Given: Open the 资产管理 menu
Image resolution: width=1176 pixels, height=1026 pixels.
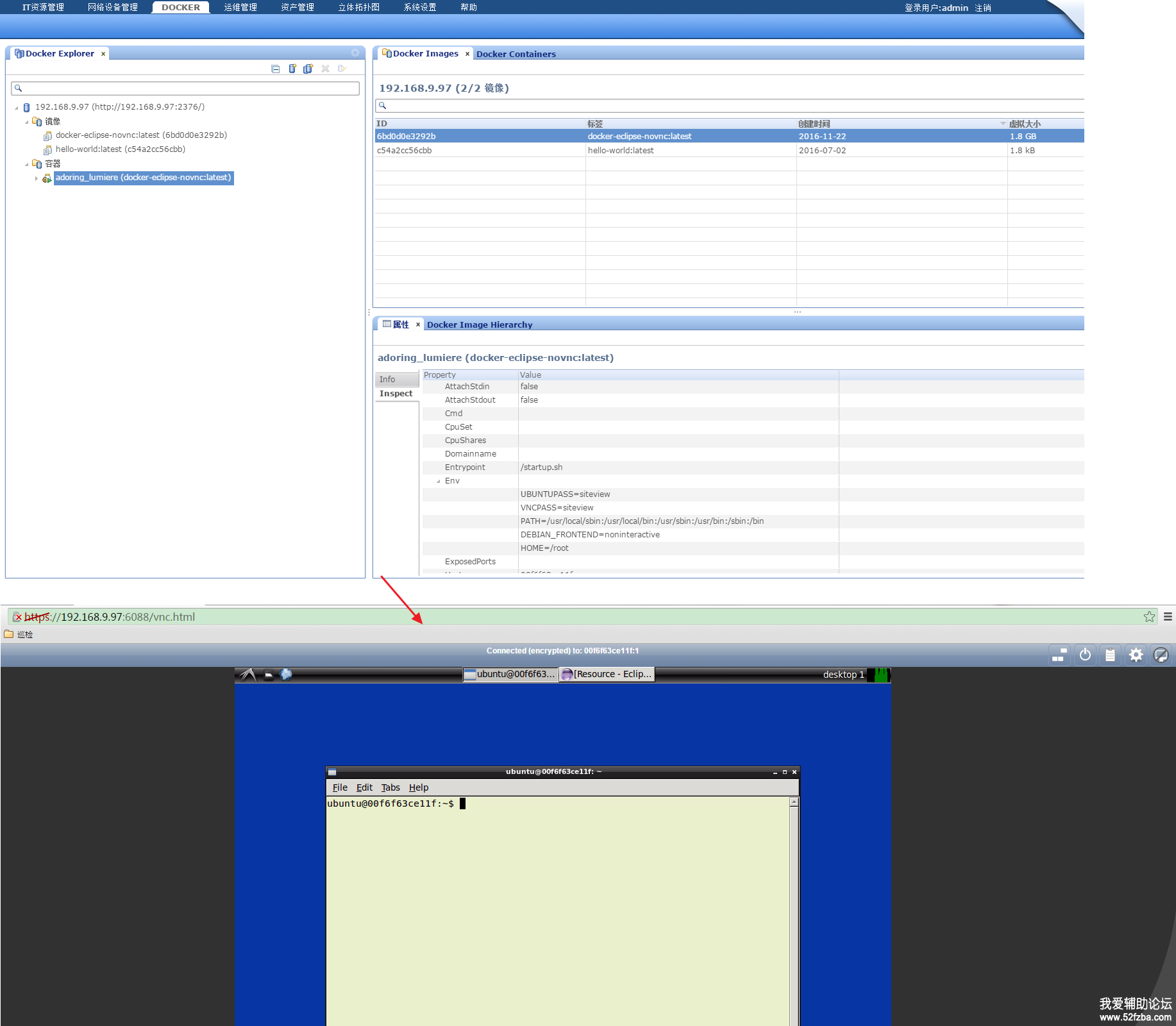Looking at the screenshot, I should coord(298,8).
